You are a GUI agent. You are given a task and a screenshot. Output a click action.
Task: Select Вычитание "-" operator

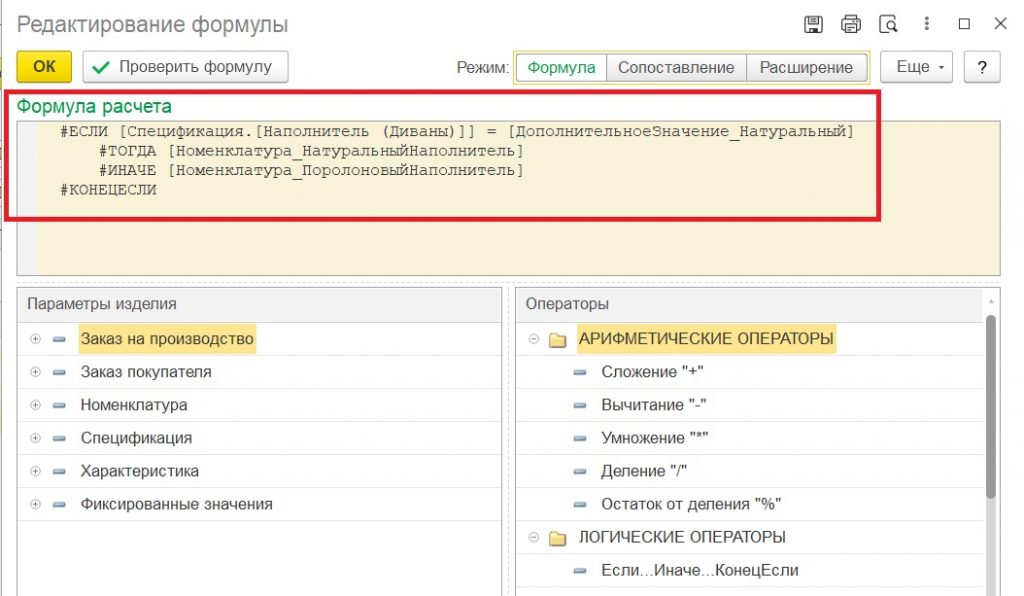(750, 405)
